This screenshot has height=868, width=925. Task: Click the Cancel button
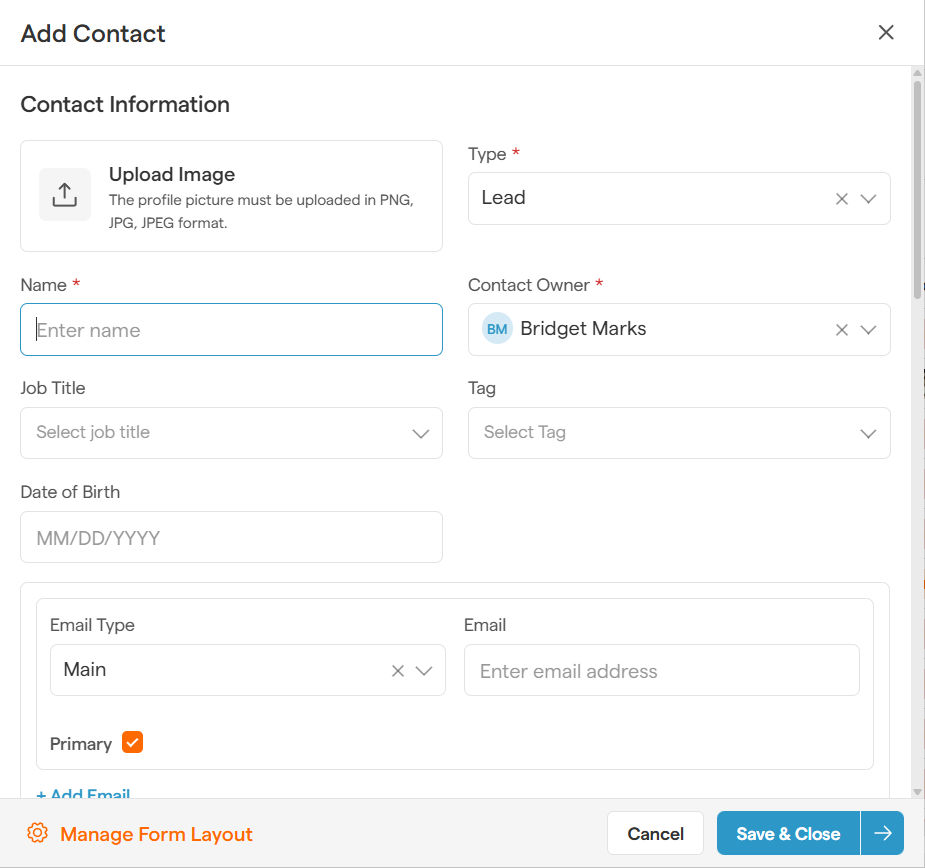655,833
